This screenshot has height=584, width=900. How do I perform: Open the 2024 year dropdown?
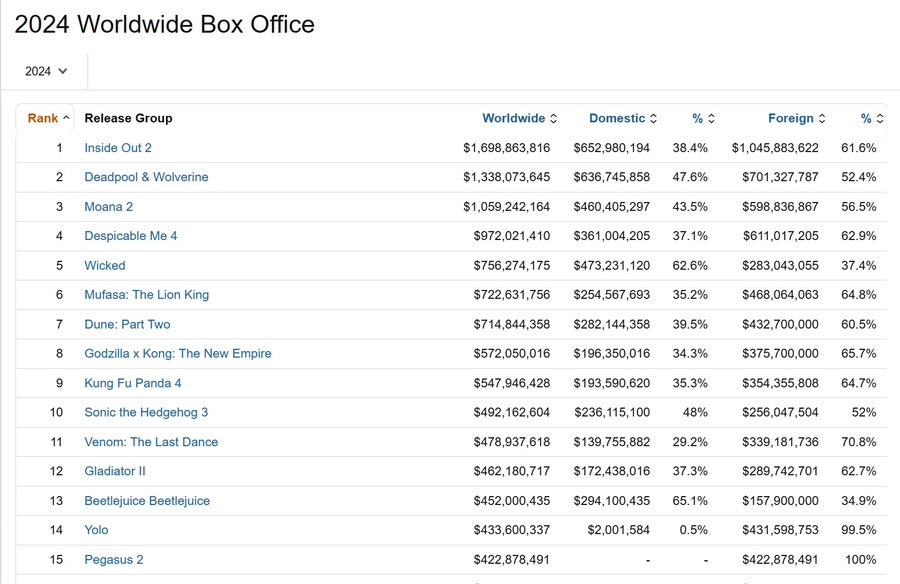click(x=46, y=71)
